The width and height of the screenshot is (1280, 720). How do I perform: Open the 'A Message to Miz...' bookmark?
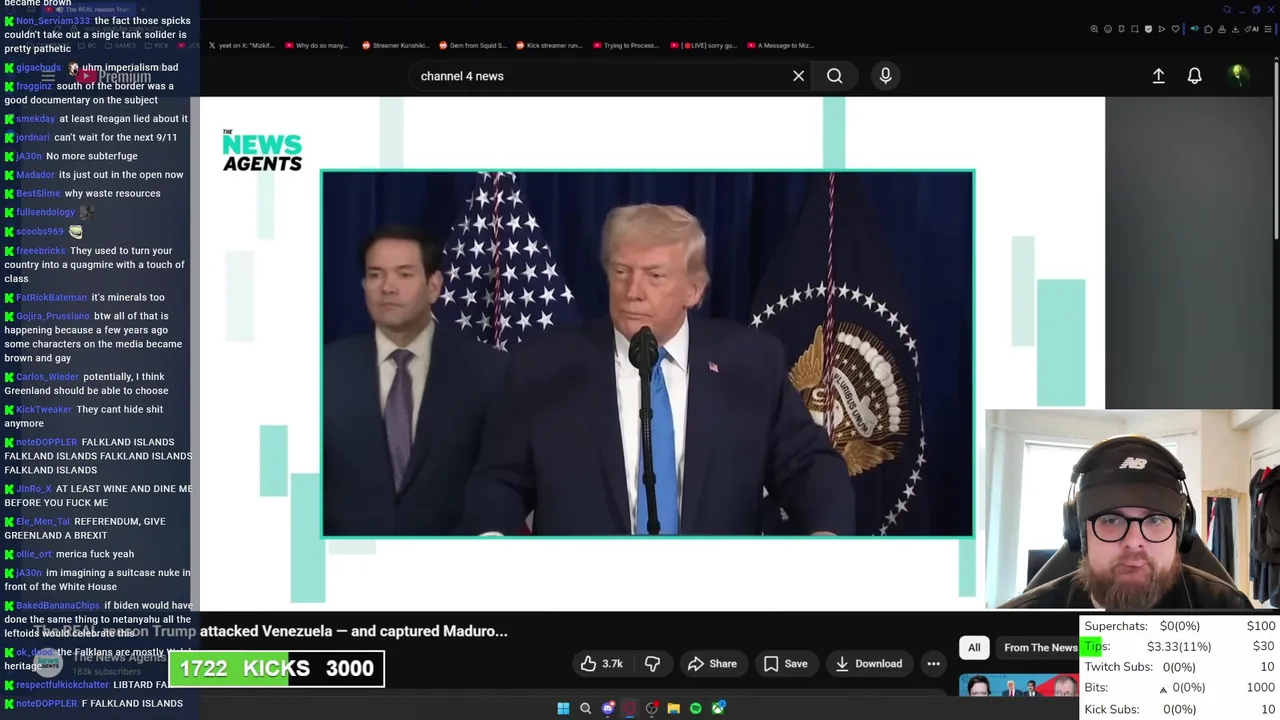coord(780,45)
